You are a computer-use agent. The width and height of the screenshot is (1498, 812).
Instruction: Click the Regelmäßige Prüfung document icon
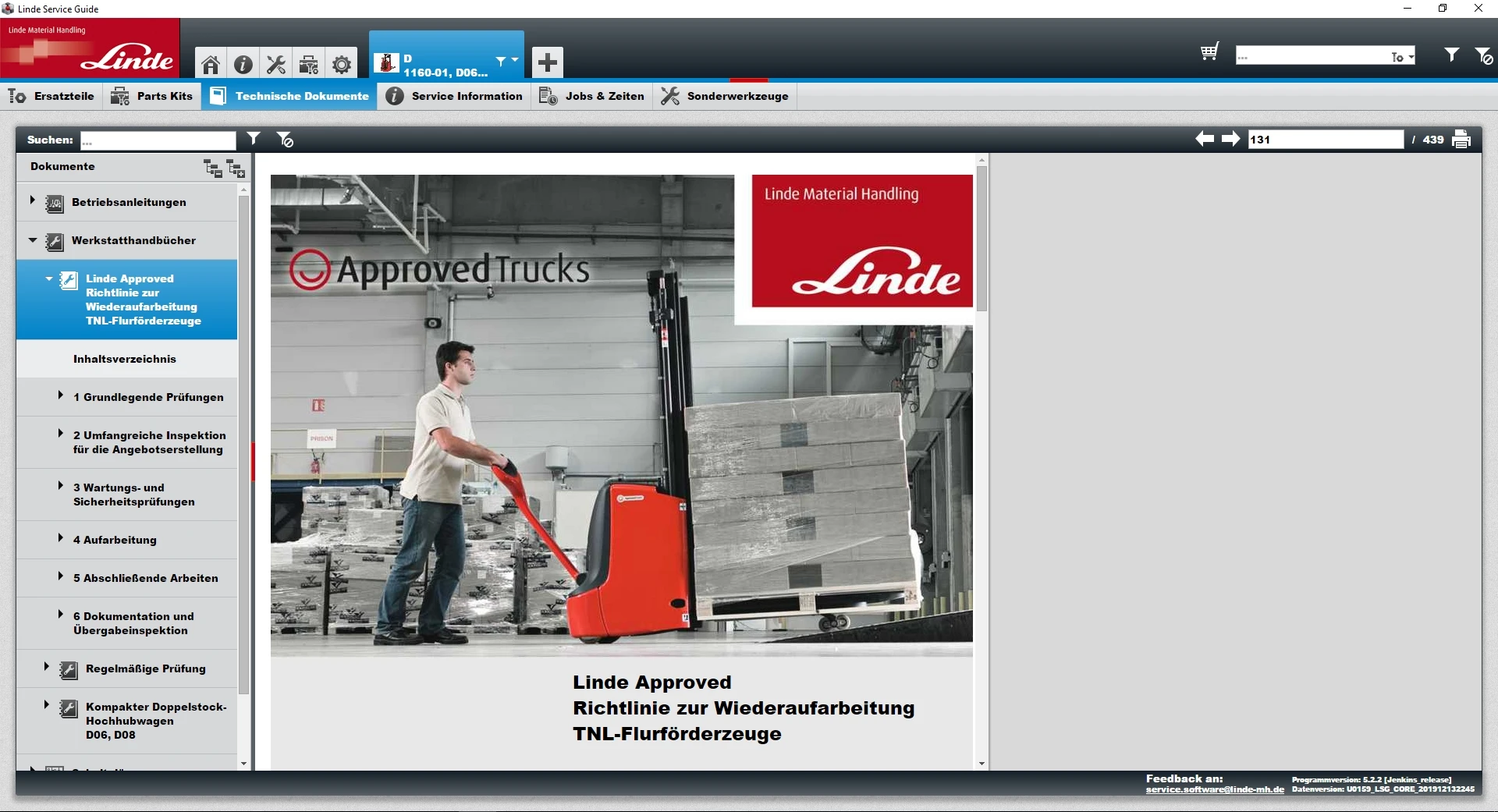pyautogui.click(x=69, y=670)
